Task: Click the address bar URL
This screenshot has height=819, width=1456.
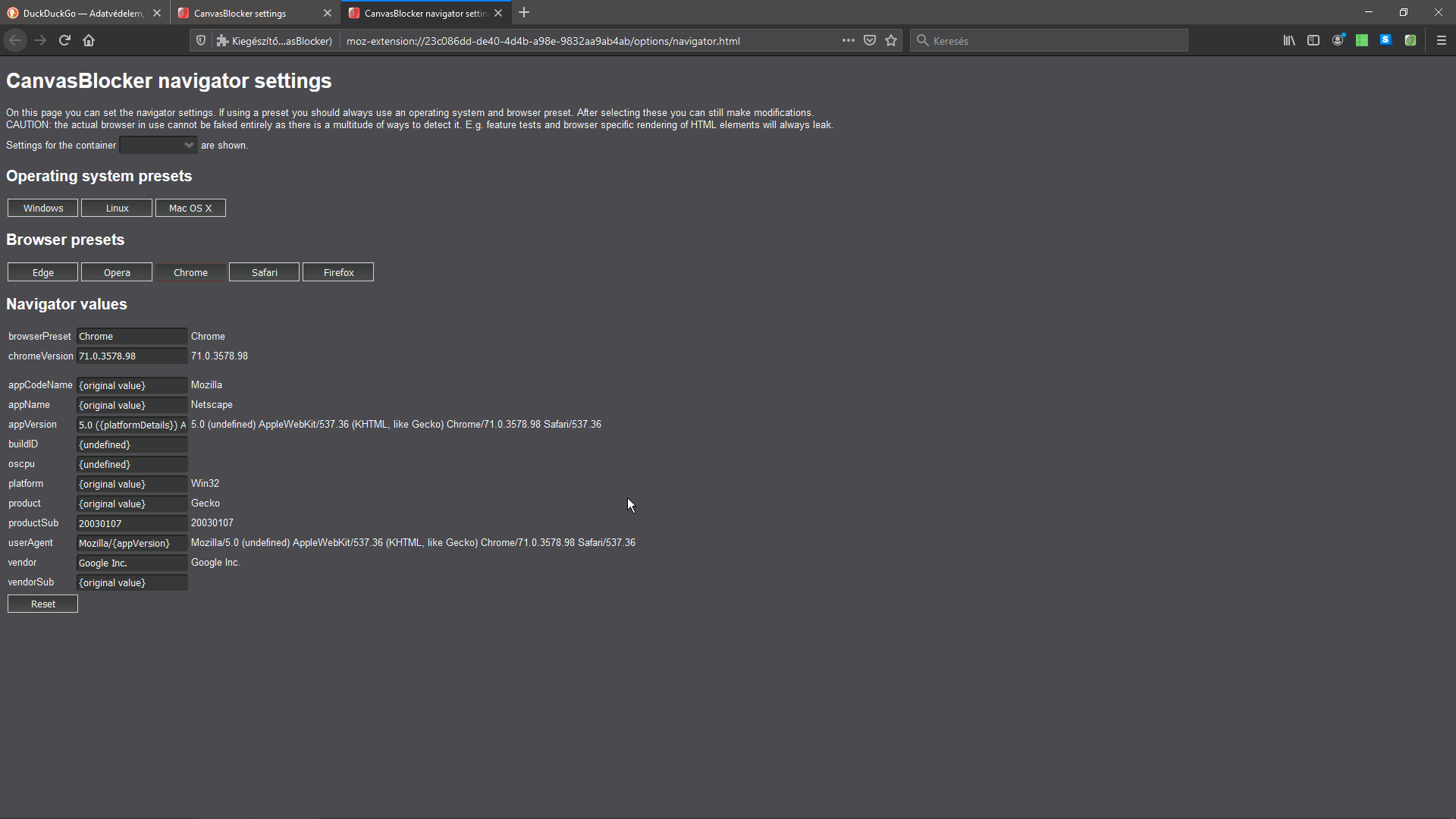Action: click(543, 41)
